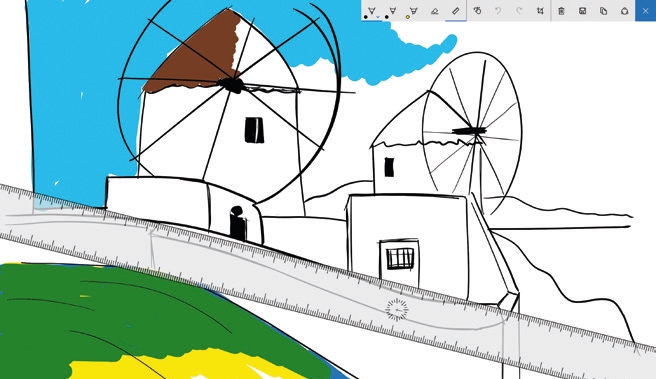Click the yellow color dot under highlighter
This screenshot has height=379, width=656.
click(407, 17)
